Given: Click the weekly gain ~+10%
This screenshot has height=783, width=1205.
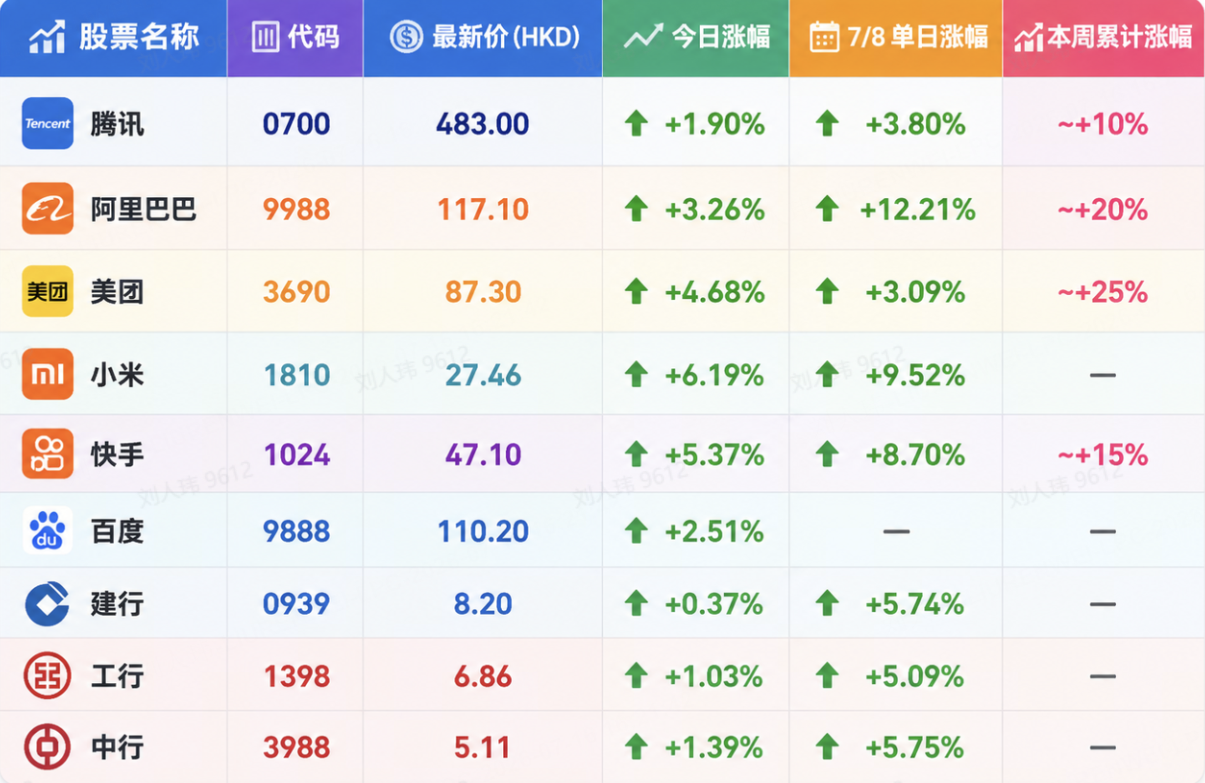Looking at the screenshot, I should (1103, 124).
